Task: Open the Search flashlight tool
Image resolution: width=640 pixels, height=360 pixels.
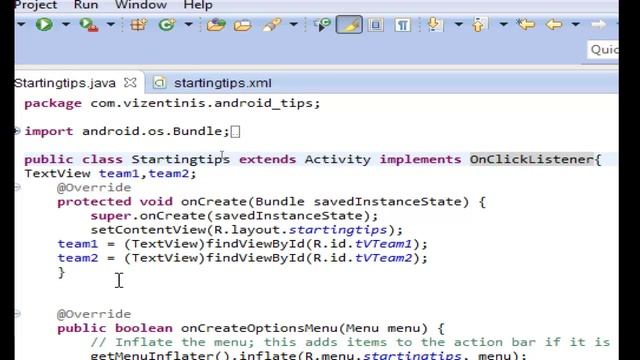Action: pos(272,25)
